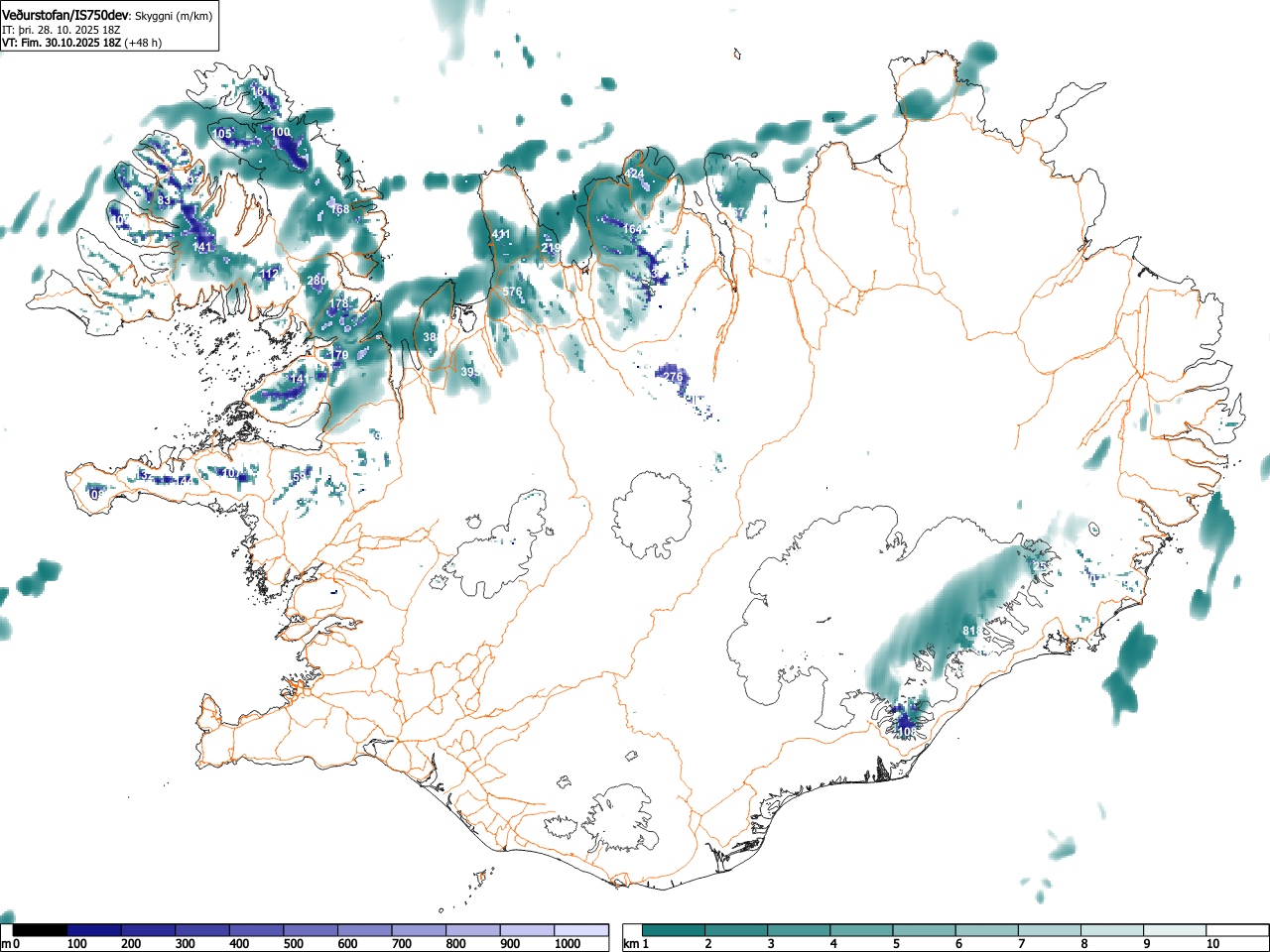Select the 3–4 km legend swatch
The height and width of the screenshot is (952, 1270).
point(800,930)
